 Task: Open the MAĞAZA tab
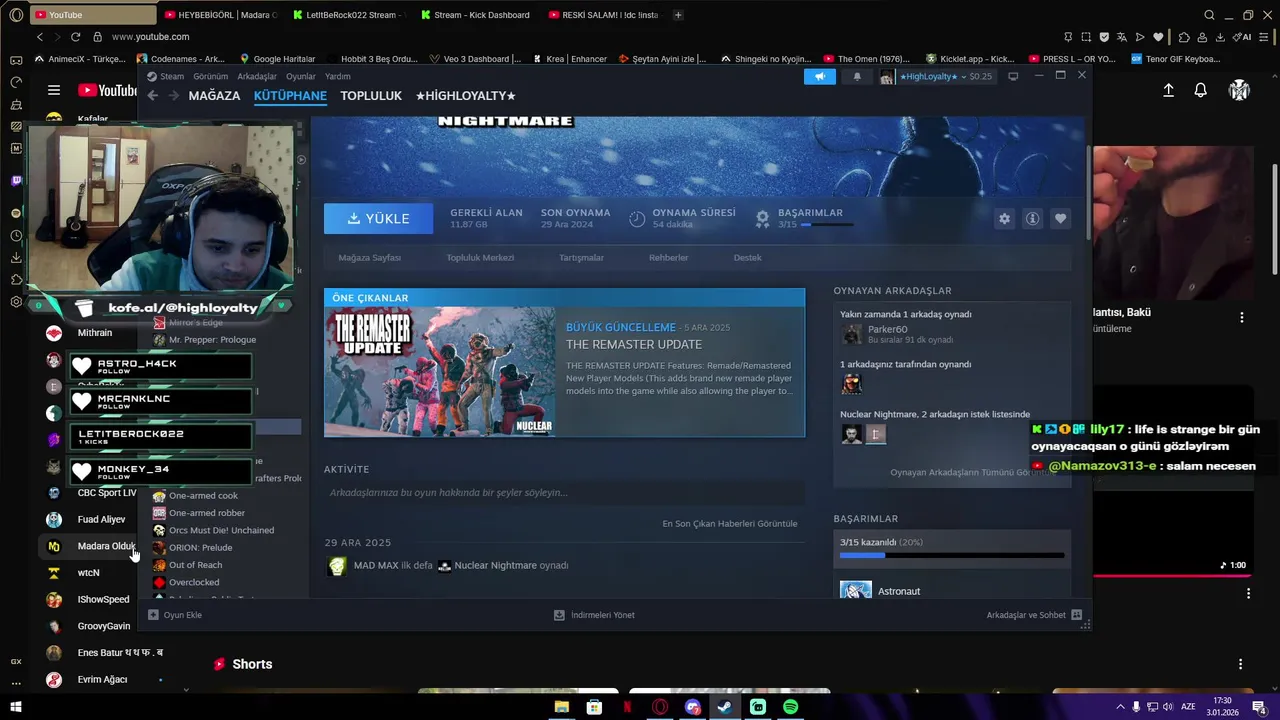click(214, 96)
